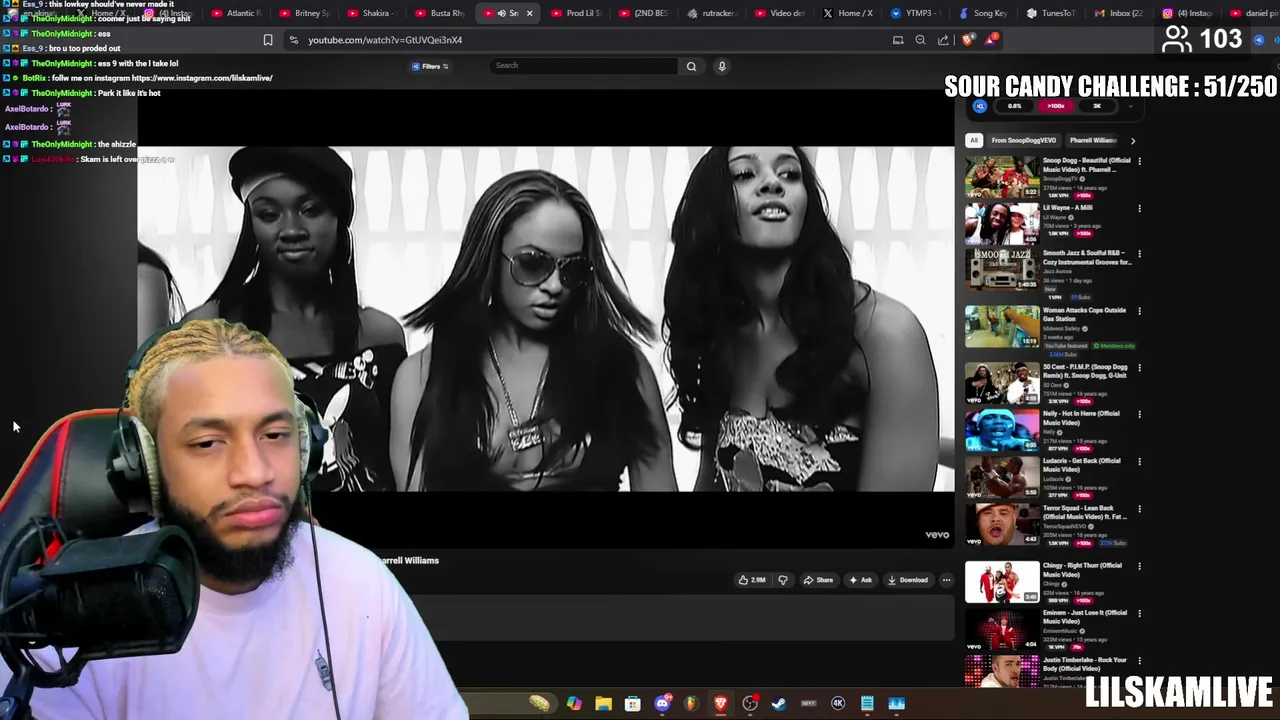Open Justin Timberlake Rock Your Body thumbnail
The height and width of the screenshot is (720, 1280).
(x=1002, y=671)
